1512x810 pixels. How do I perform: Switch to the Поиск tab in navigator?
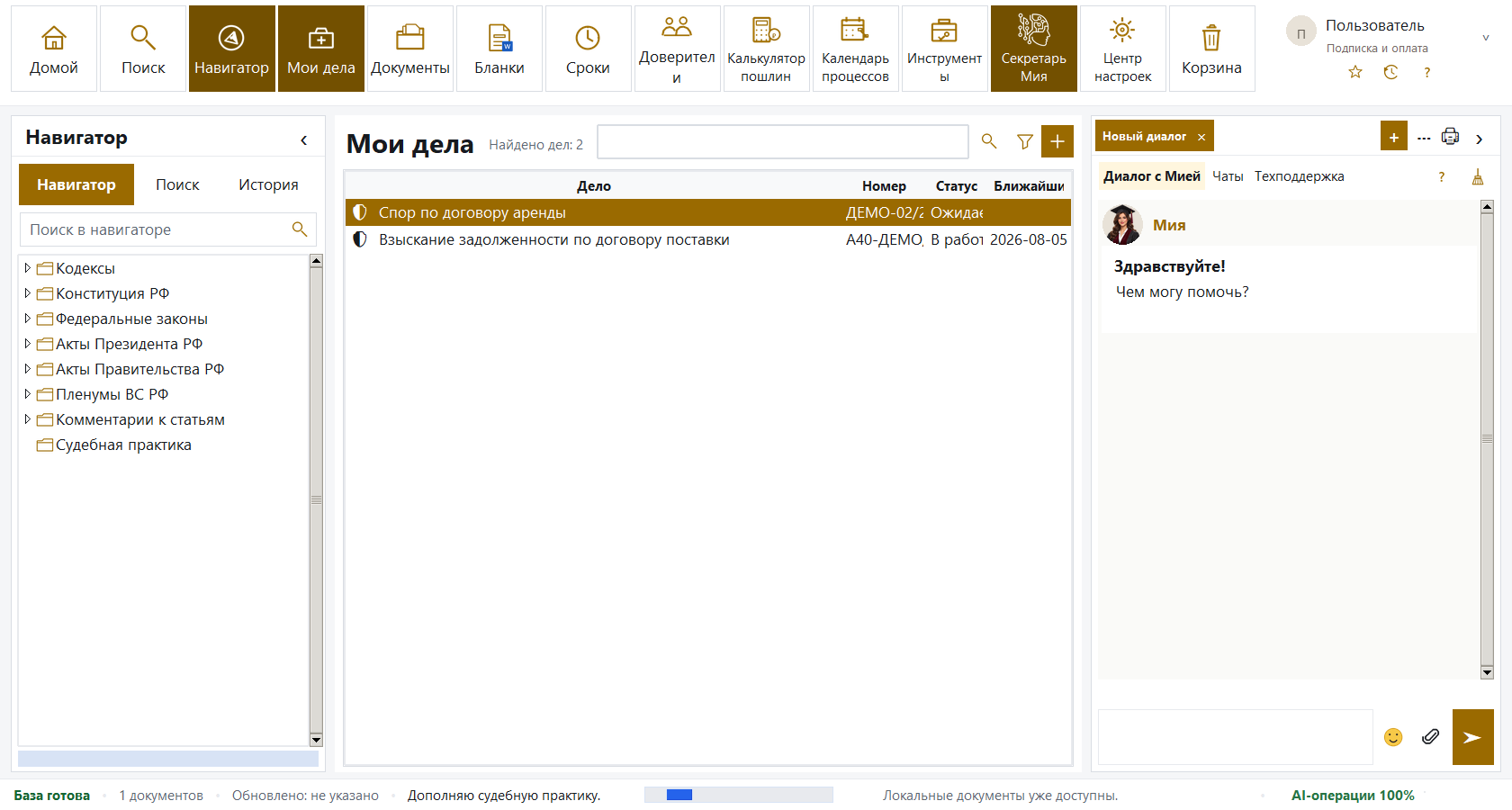177,184
